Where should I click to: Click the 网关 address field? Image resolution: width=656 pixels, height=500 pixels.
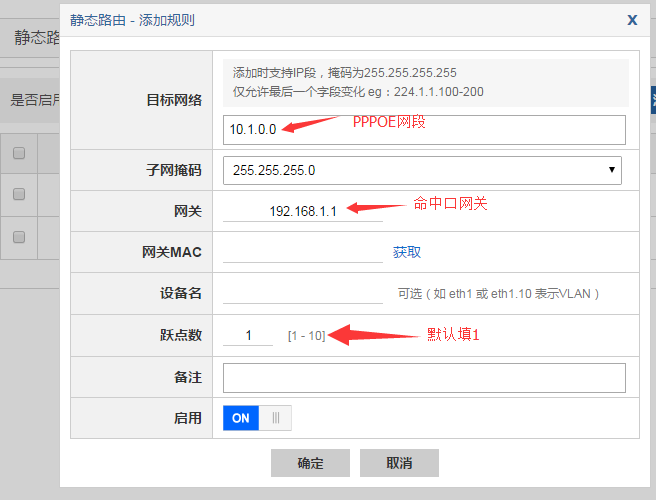(302, 211)
